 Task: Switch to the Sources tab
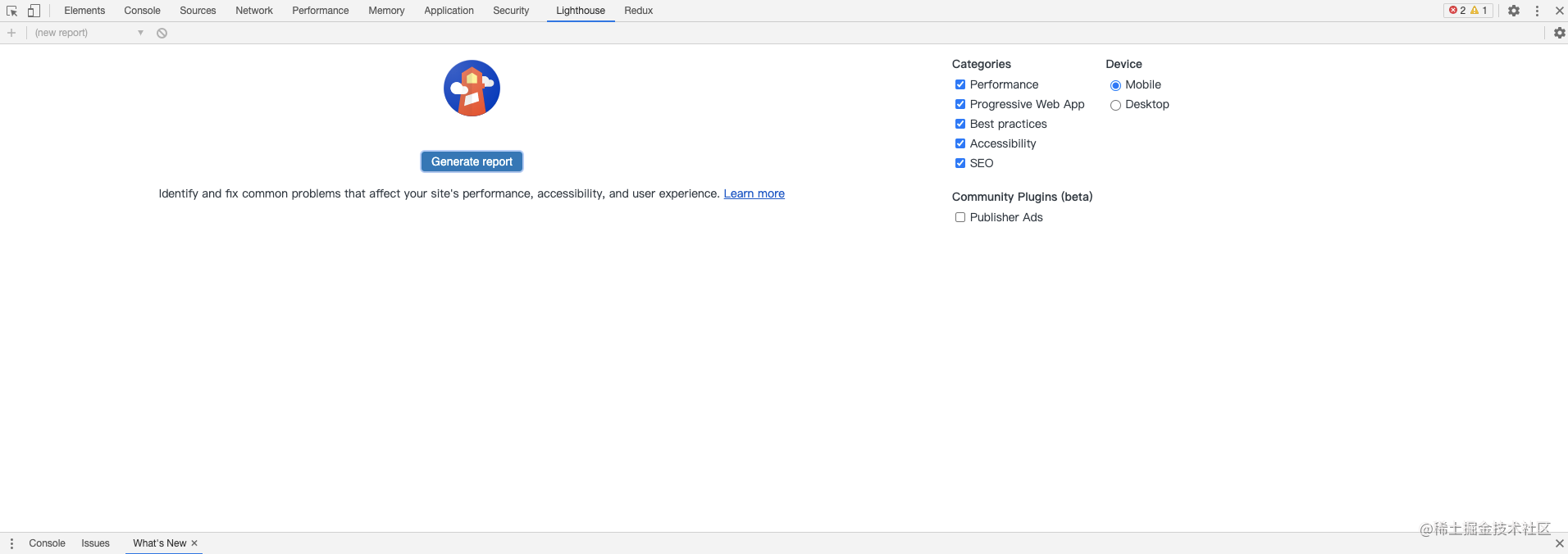198,11
